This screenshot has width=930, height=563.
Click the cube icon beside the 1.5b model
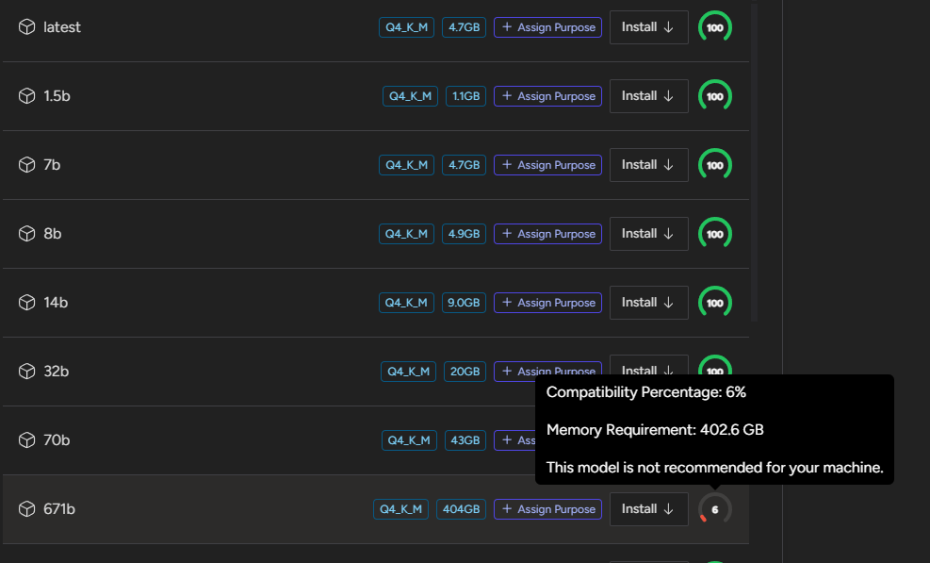27,96
